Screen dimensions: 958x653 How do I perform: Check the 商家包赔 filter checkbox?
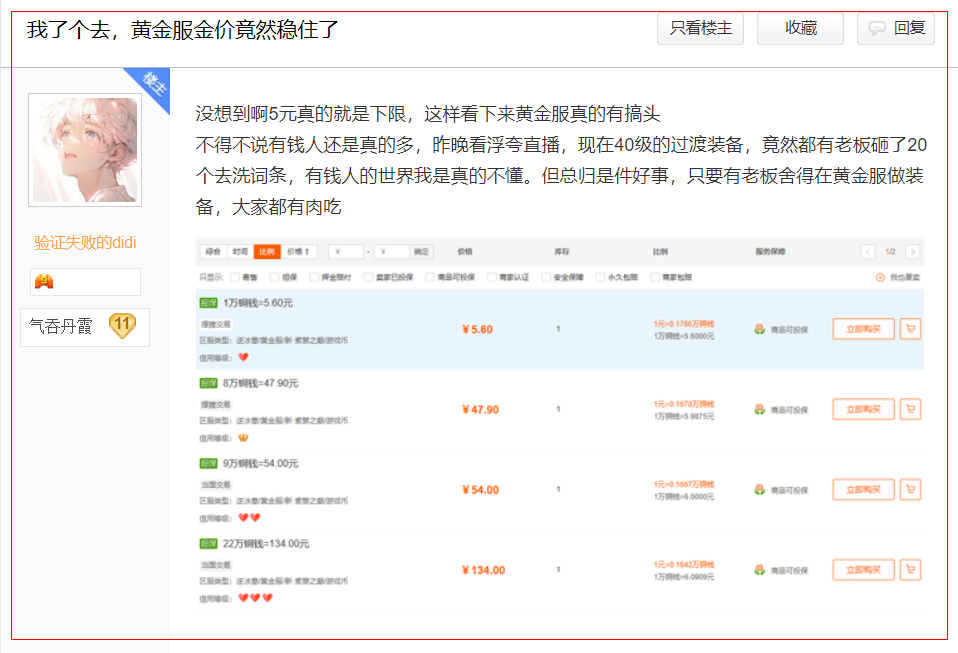(655, 277)
